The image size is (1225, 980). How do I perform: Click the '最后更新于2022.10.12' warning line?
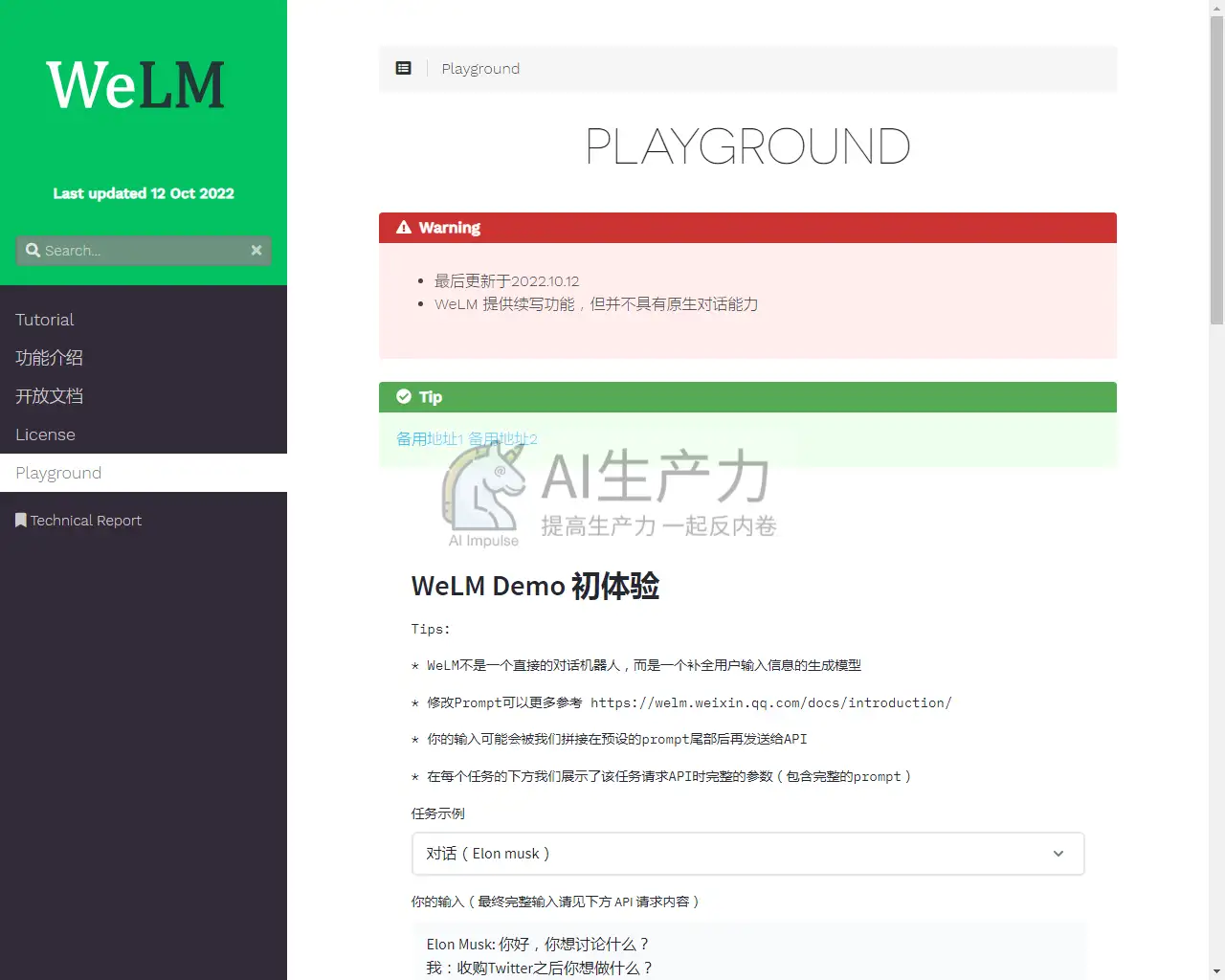[506, 280]
